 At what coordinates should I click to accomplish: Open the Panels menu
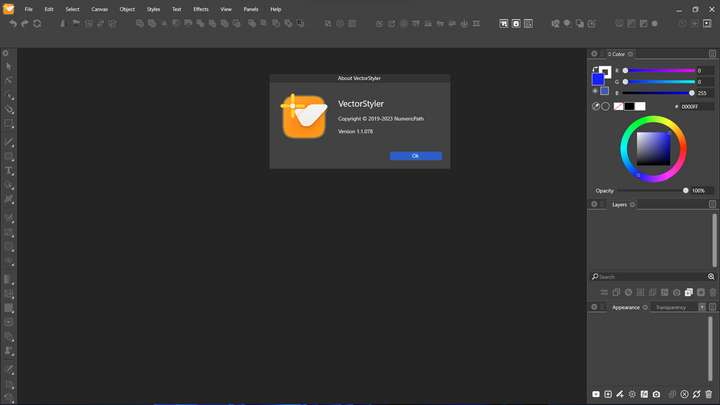(251, 9)
